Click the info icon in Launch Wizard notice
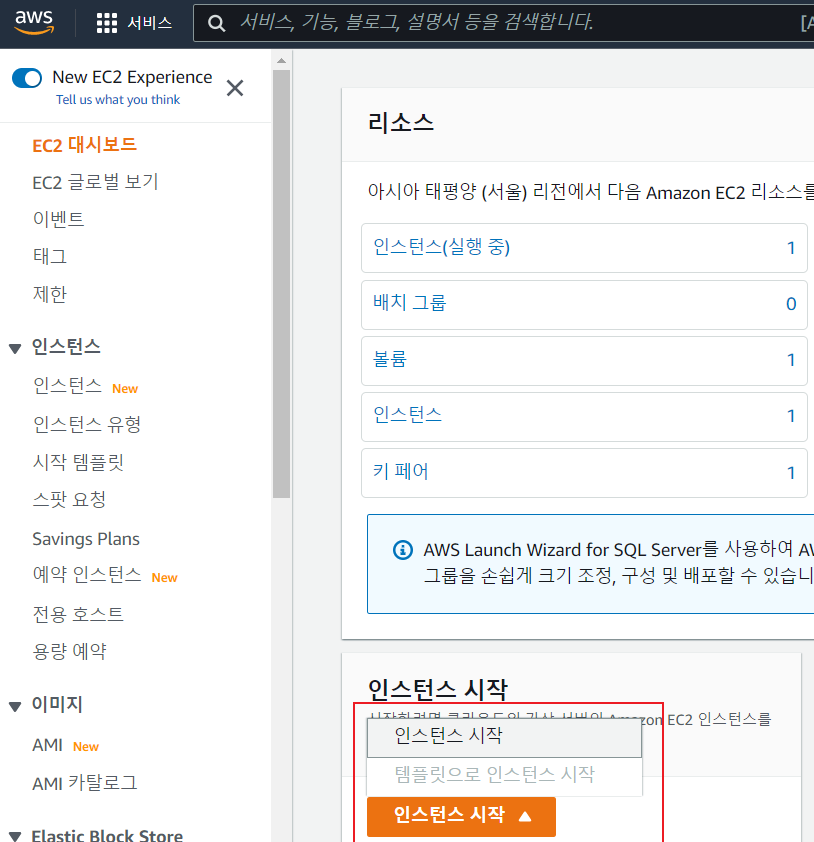Viewport: 814px width, 842px height. click(403, 550)
